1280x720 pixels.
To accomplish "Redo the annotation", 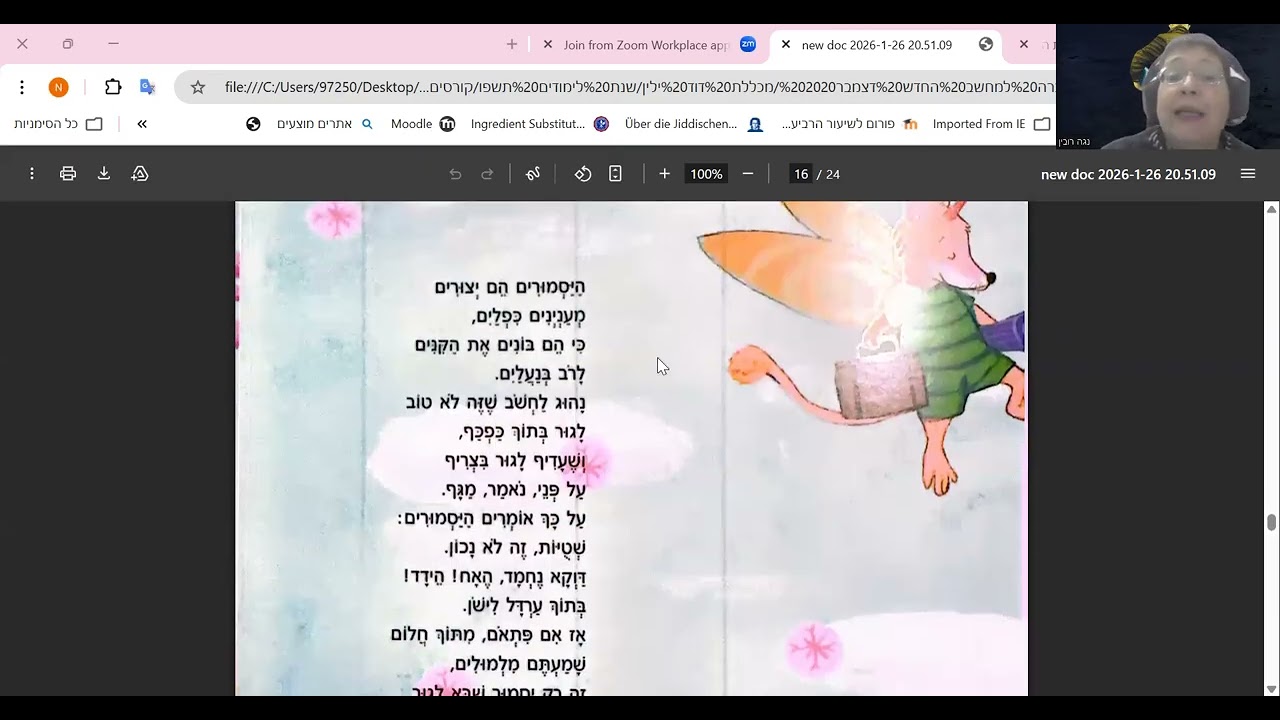I will (x=487, y=174).
